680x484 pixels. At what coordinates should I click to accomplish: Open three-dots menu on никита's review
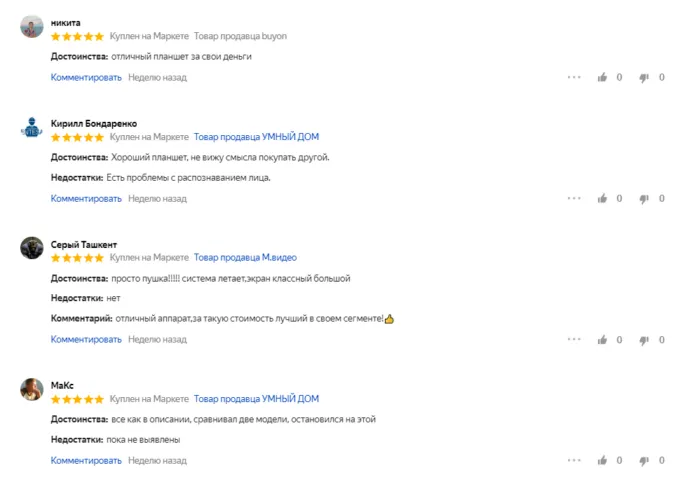[573, 77]
